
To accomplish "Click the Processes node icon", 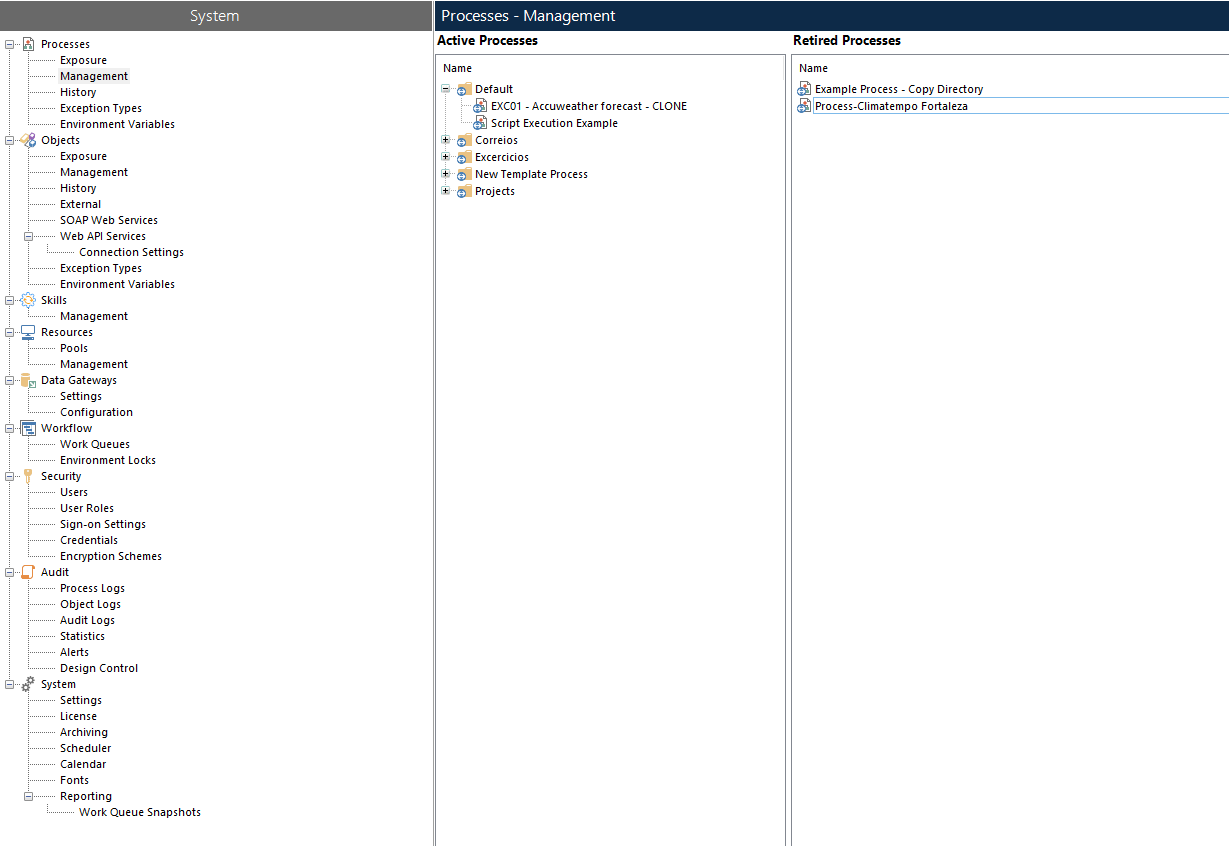I will coord(28,44).
